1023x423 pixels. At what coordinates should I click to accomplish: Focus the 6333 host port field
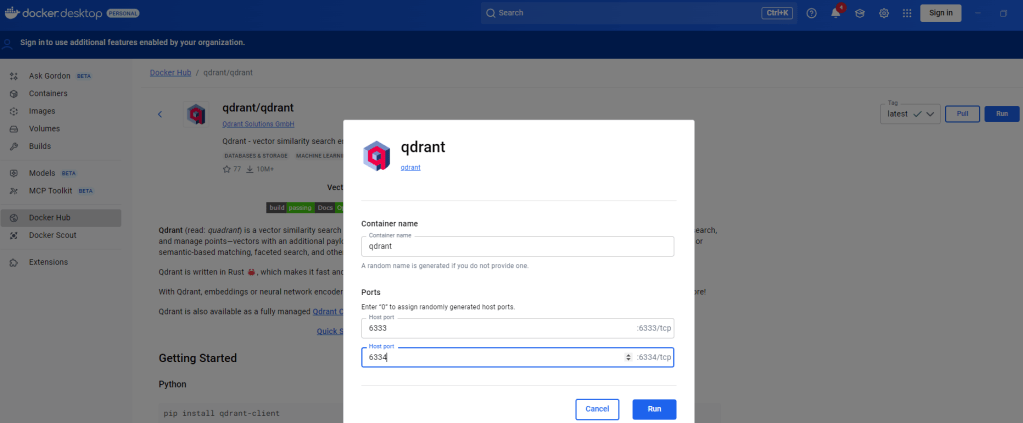[500, 328]
